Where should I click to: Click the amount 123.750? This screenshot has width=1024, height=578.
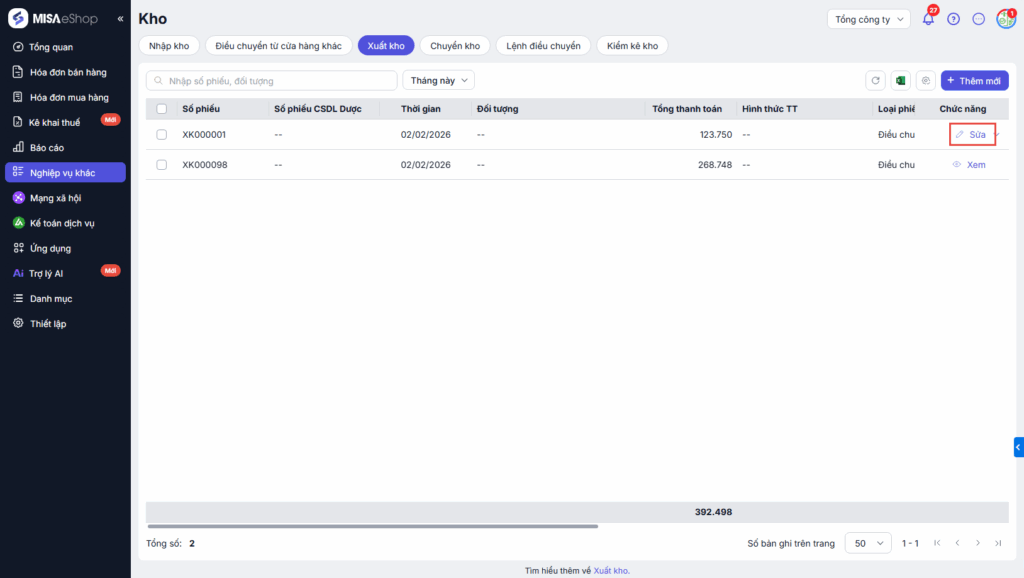[x=716, y=135]
